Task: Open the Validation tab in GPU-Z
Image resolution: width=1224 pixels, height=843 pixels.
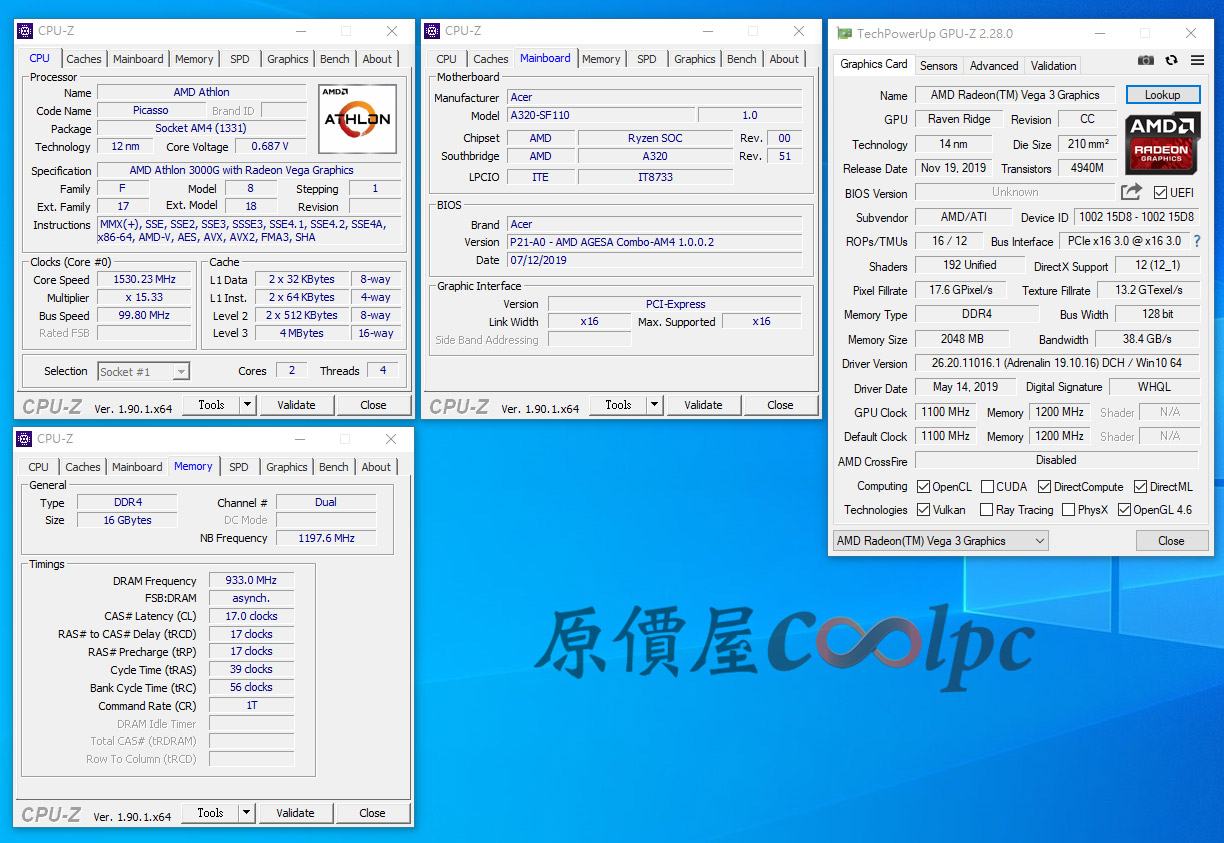Action: (1054, 66)
